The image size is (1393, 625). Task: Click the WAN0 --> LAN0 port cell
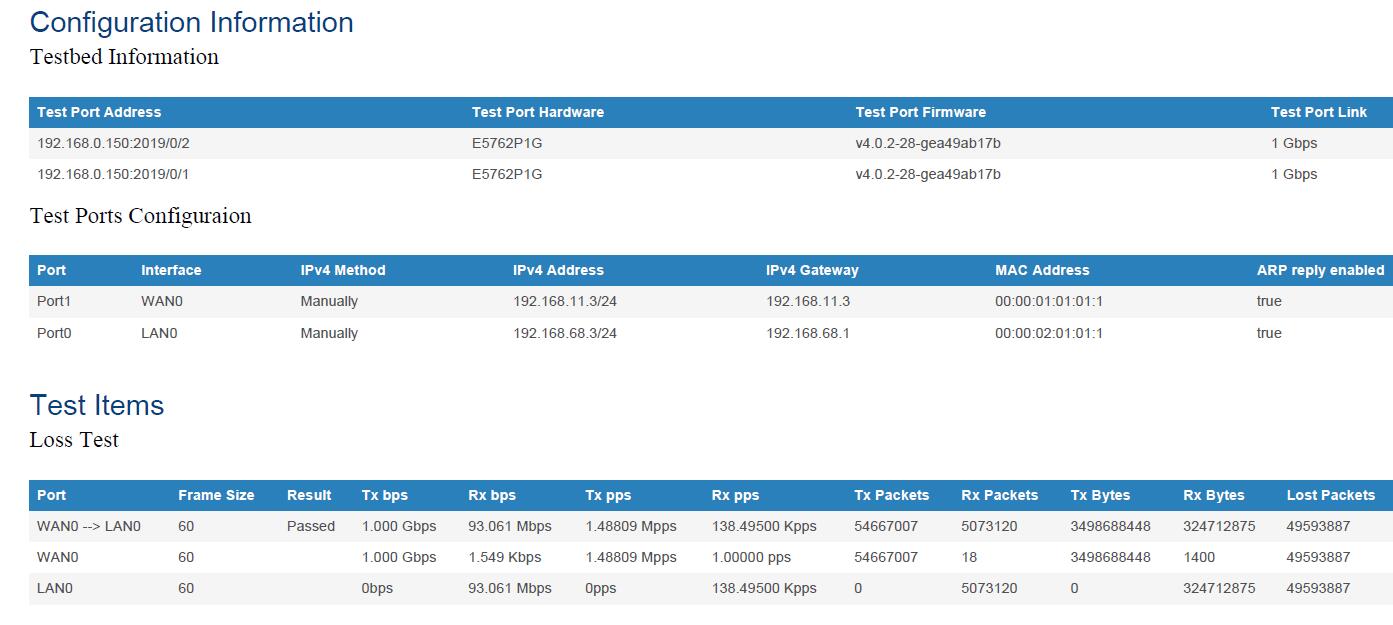click(89, 526)
